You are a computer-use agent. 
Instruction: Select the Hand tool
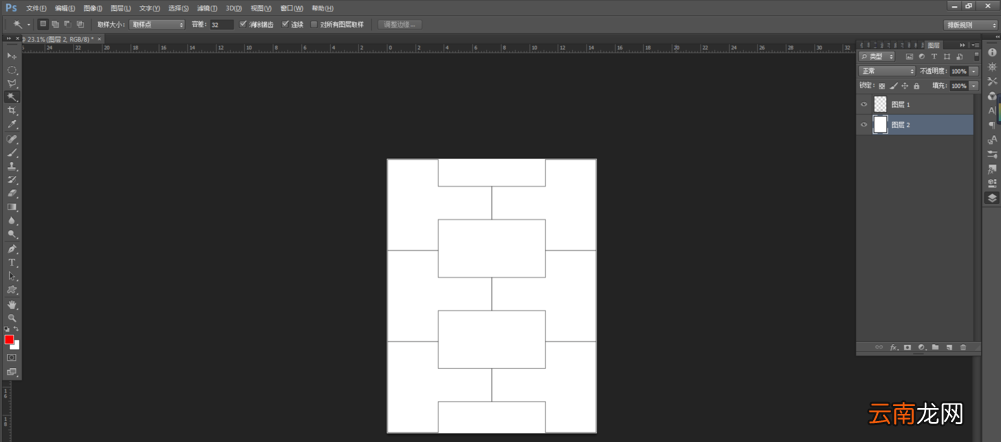pyautogui.click(x=11, y=304)
